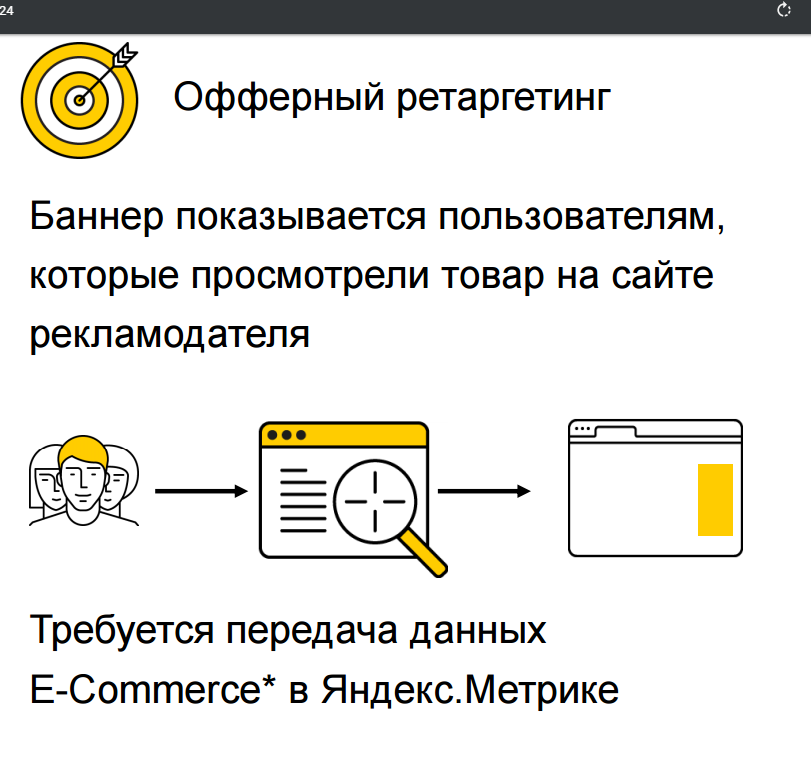Click the text 'Требуется передача данных'
The height and width of the screenshot is (762, 811).
[x=288, y=631]
